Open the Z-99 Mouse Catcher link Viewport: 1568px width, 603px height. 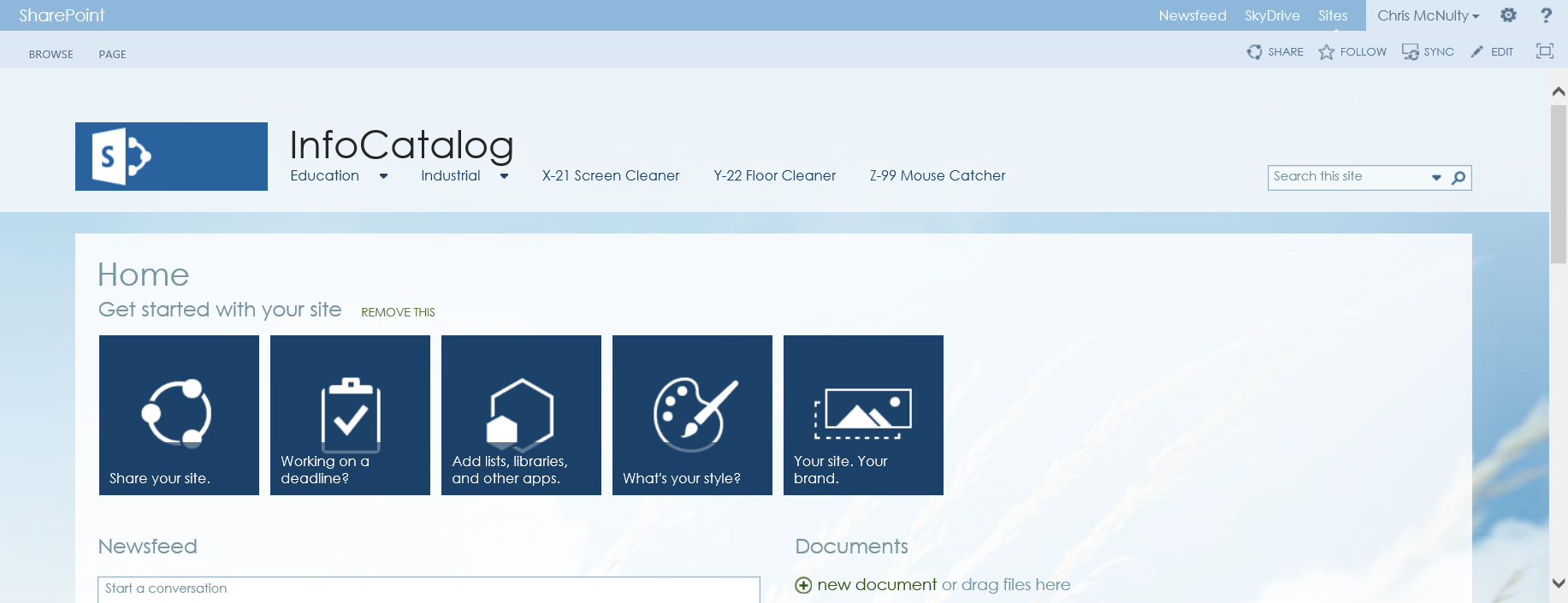[x=938, y=175]
